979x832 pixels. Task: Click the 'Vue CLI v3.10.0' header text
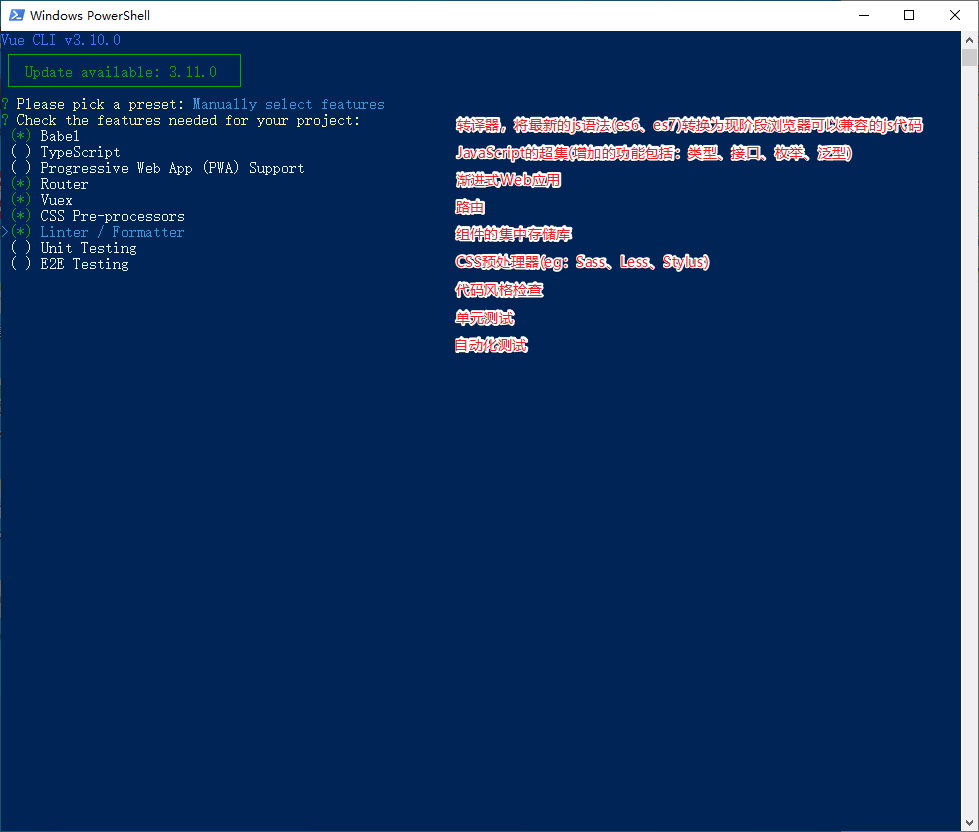point(60,40)
